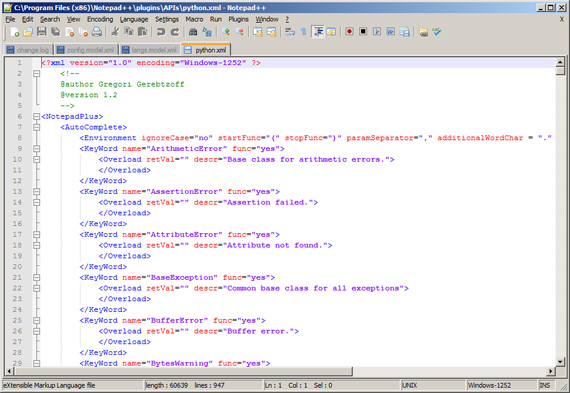Screen dimensions: 570x393
Task: Click line number 12 in the margin
Action: 17,181
